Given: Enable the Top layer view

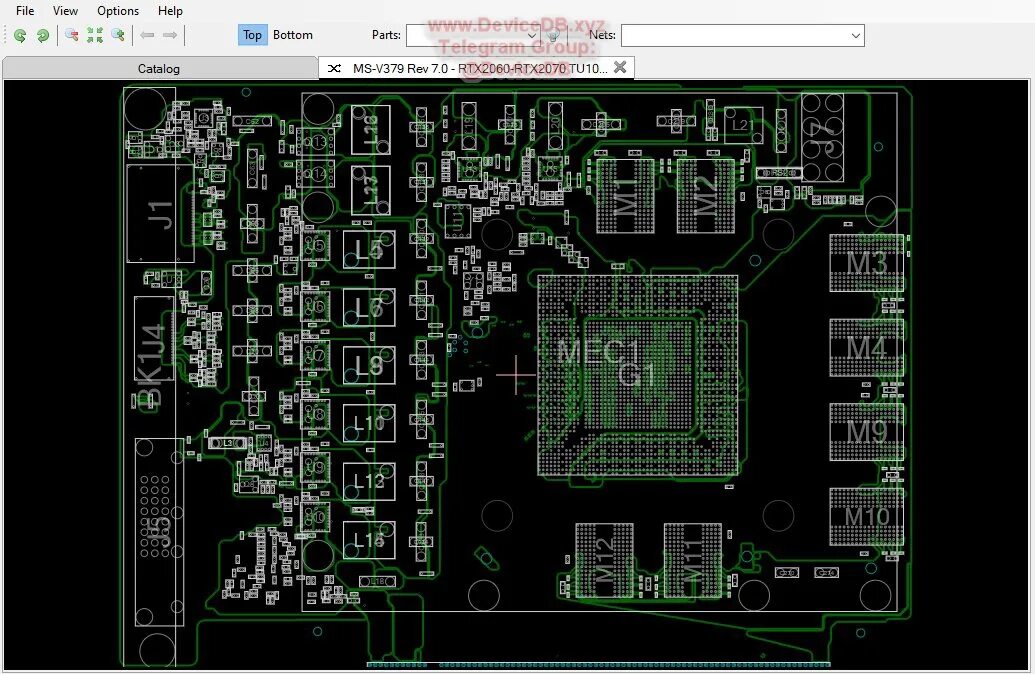Looking at the screenshot, I should (251, 35).
